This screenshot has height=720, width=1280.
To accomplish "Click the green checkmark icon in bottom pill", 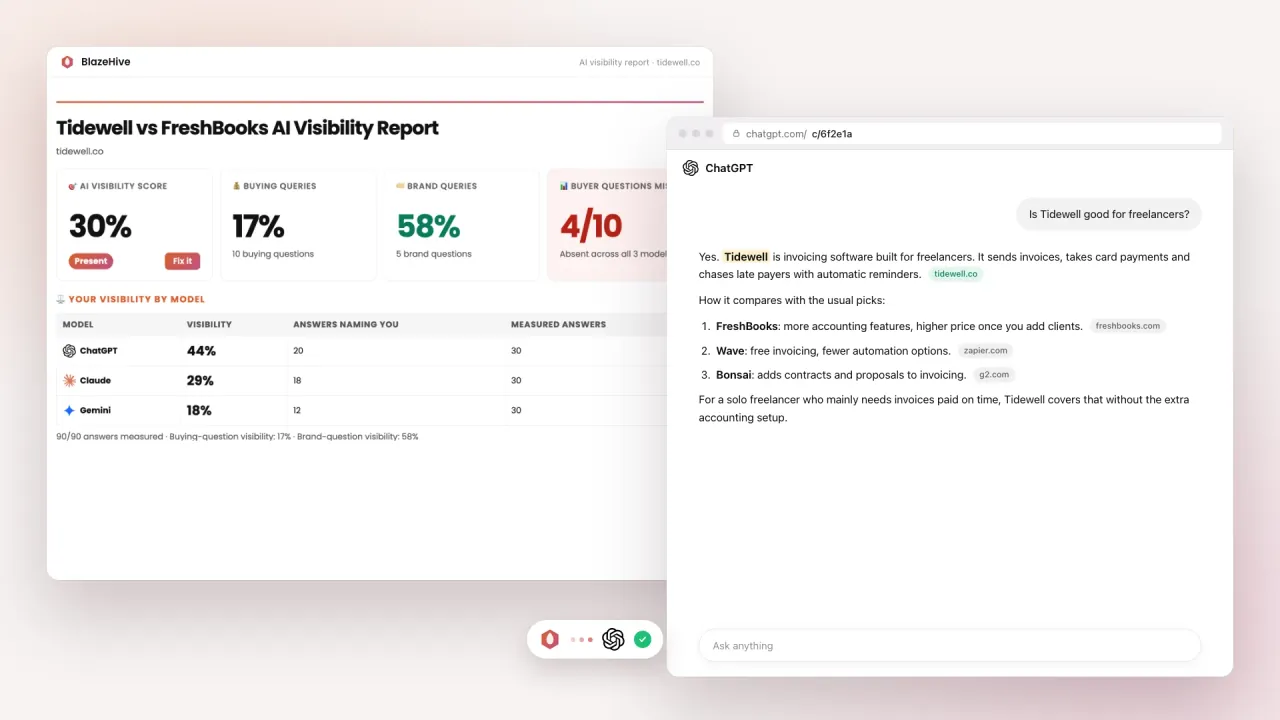I will click(643, 639).
